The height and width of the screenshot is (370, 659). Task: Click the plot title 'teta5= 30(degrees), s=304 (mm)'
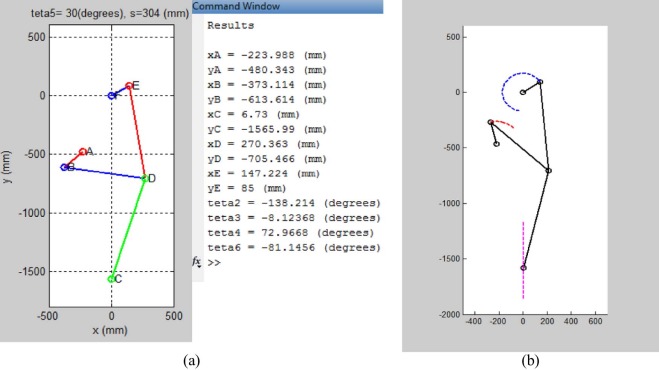pos(110,13)
